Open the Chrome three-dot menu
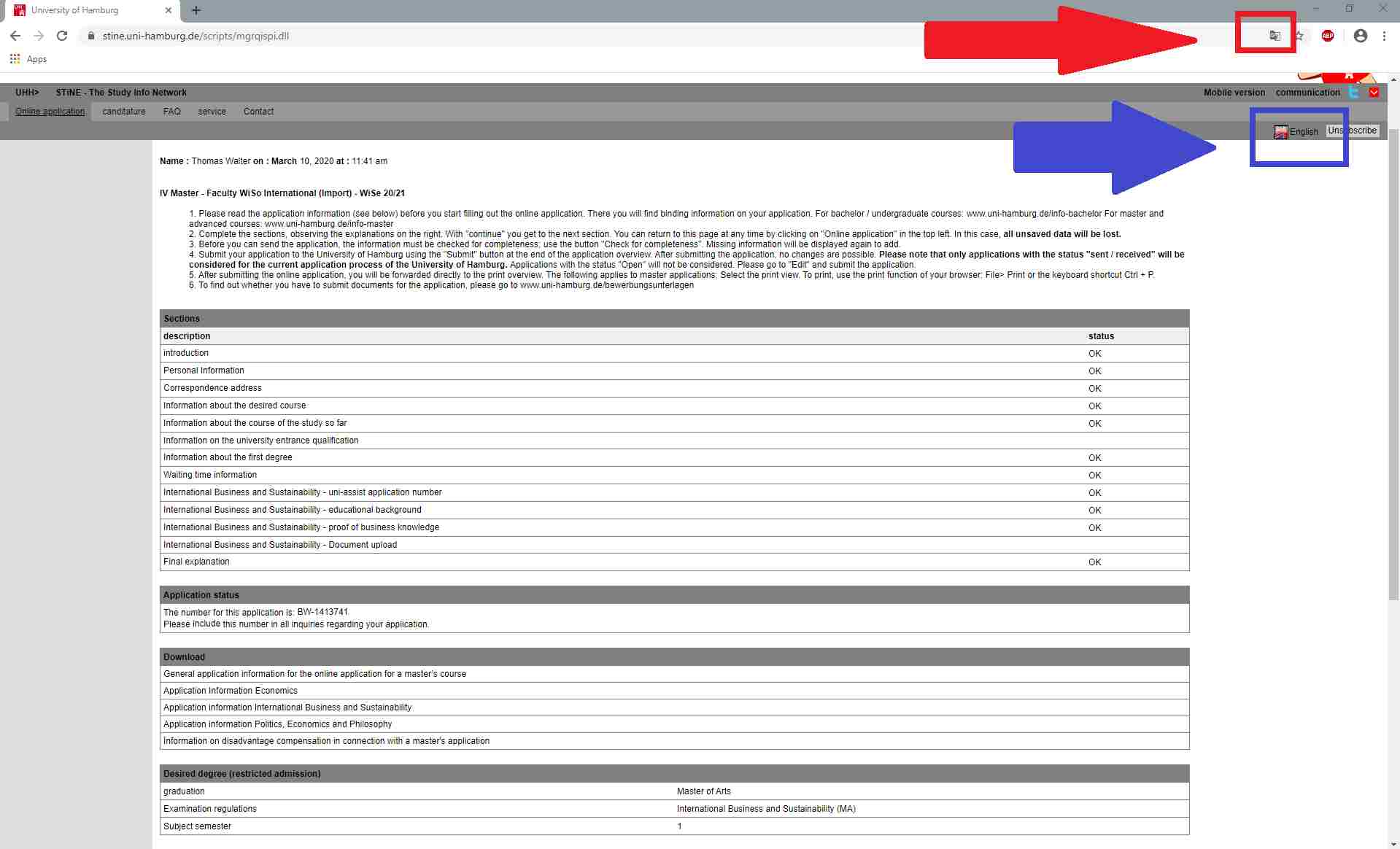 point(1384,36)
